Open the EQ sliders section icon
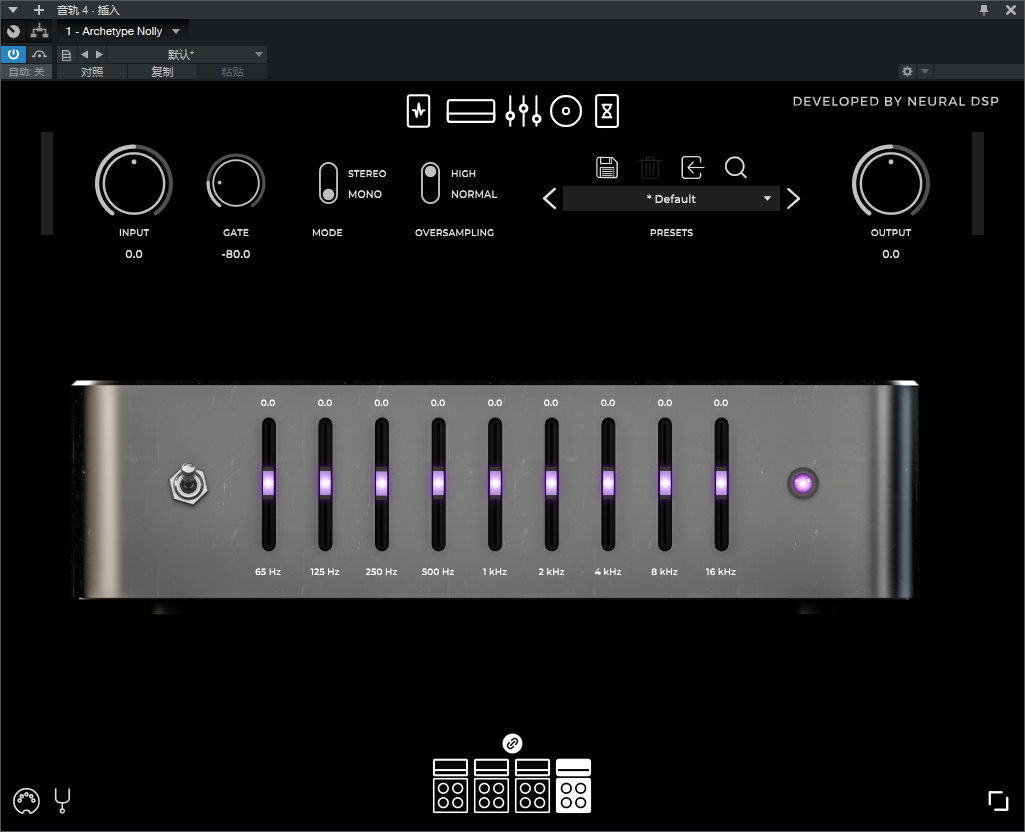Image resolution: width=1025 pixels, height=832 pixels. pos(523,111)
